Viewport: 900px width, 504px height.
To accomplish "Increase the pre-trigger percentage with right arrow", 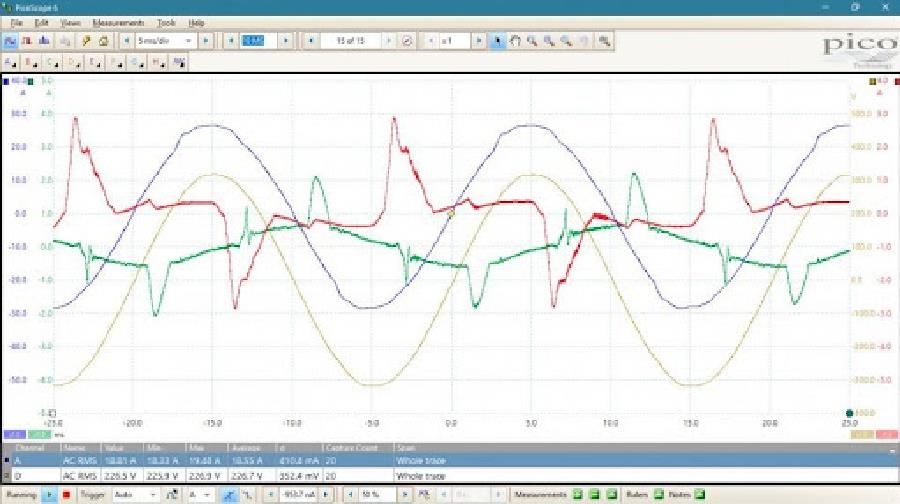I will 406,495.
